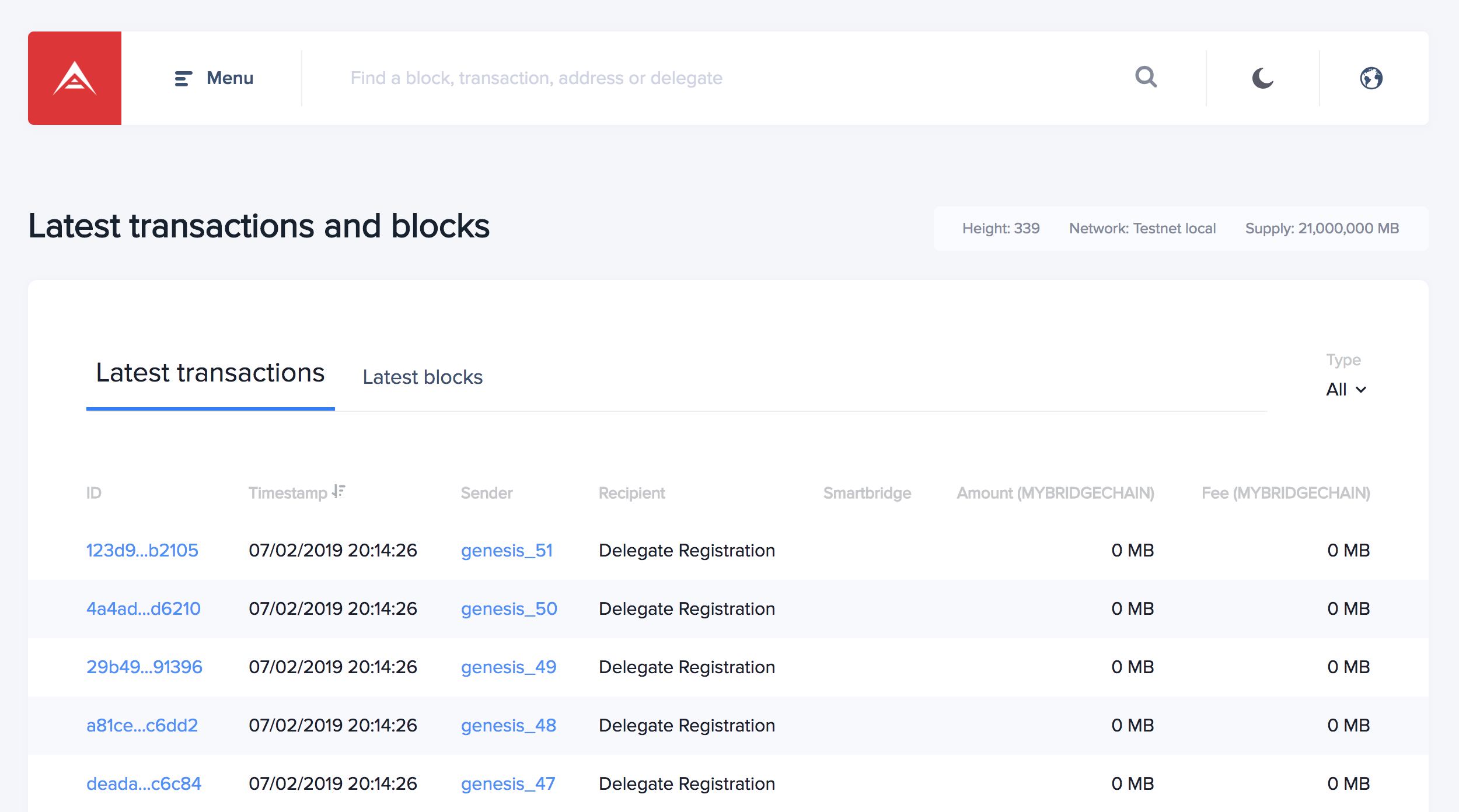Open the language globe icon

(x=1371, y=78)
